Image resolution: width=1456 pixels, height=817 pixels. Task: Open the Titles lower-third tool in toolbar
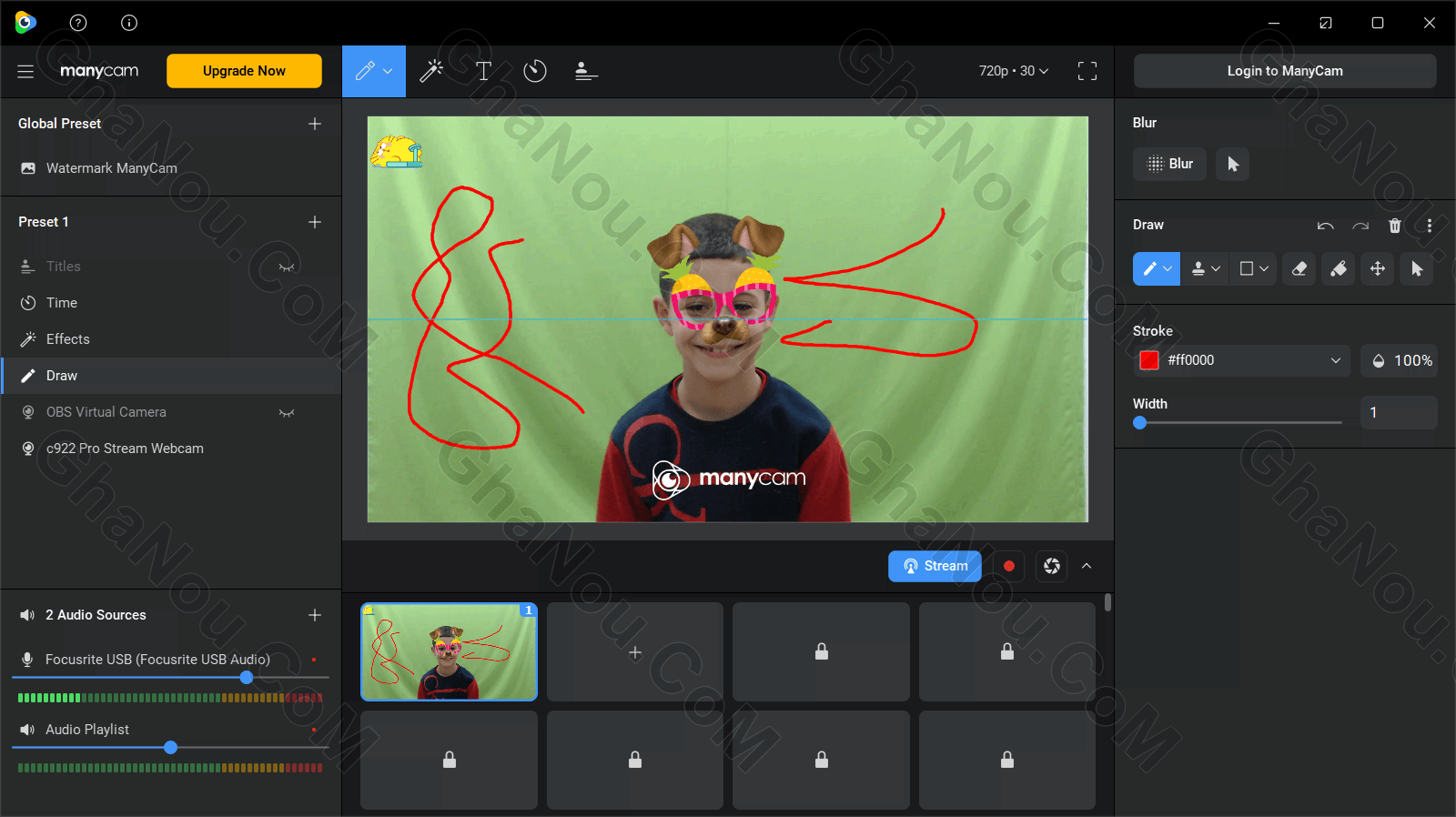click(586, 71)
